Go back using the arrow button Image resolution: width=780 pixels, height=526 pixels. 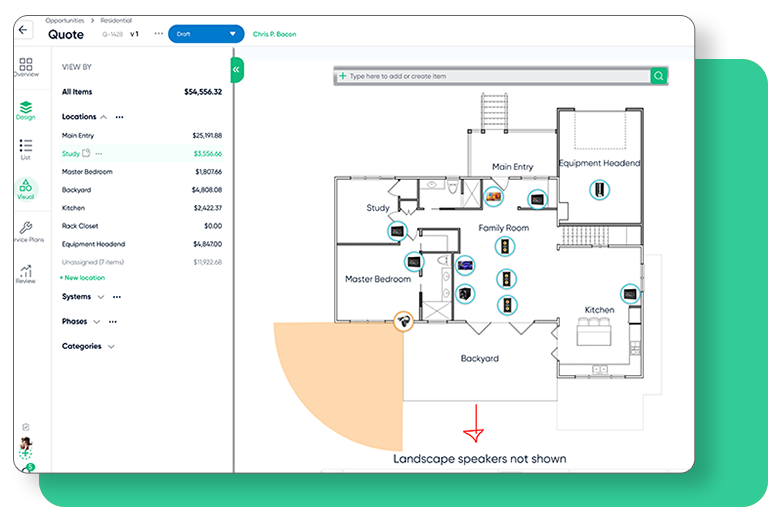point(23,30)
